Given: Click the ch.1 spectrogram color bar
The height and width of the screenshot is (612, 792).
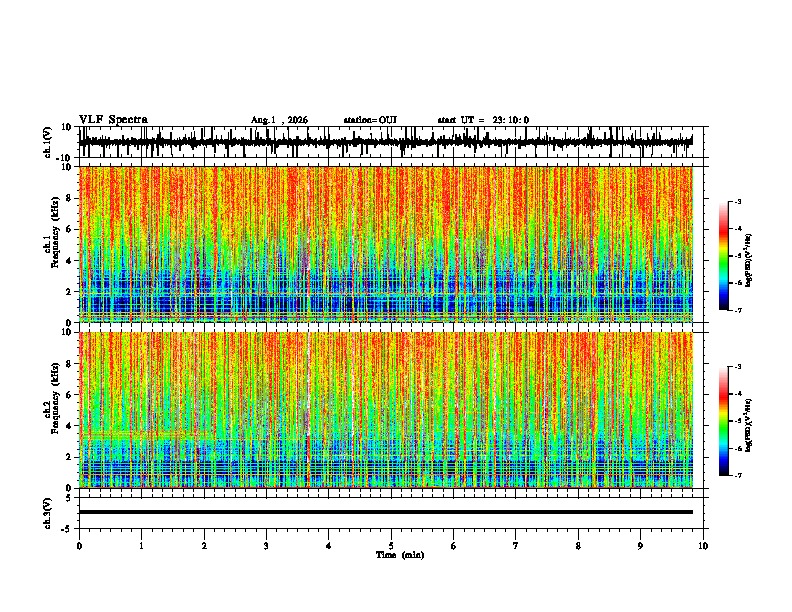Looking at the screenshot, I should click(x=723, y=256).
